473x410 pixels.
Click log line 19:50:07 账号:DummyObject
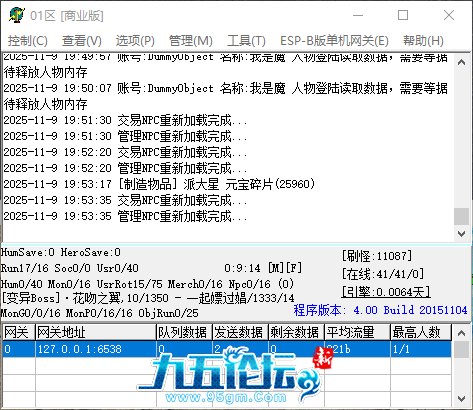click(226, 96)
